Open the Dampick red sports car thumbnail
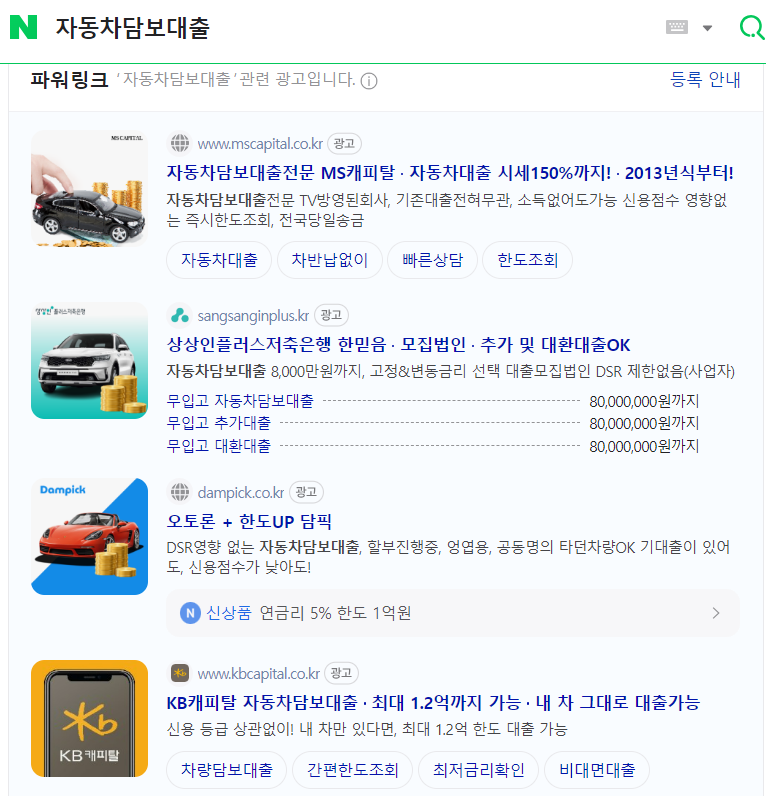Image resolution: width=766 pixels, height=796 pixels. coord(89,537)
